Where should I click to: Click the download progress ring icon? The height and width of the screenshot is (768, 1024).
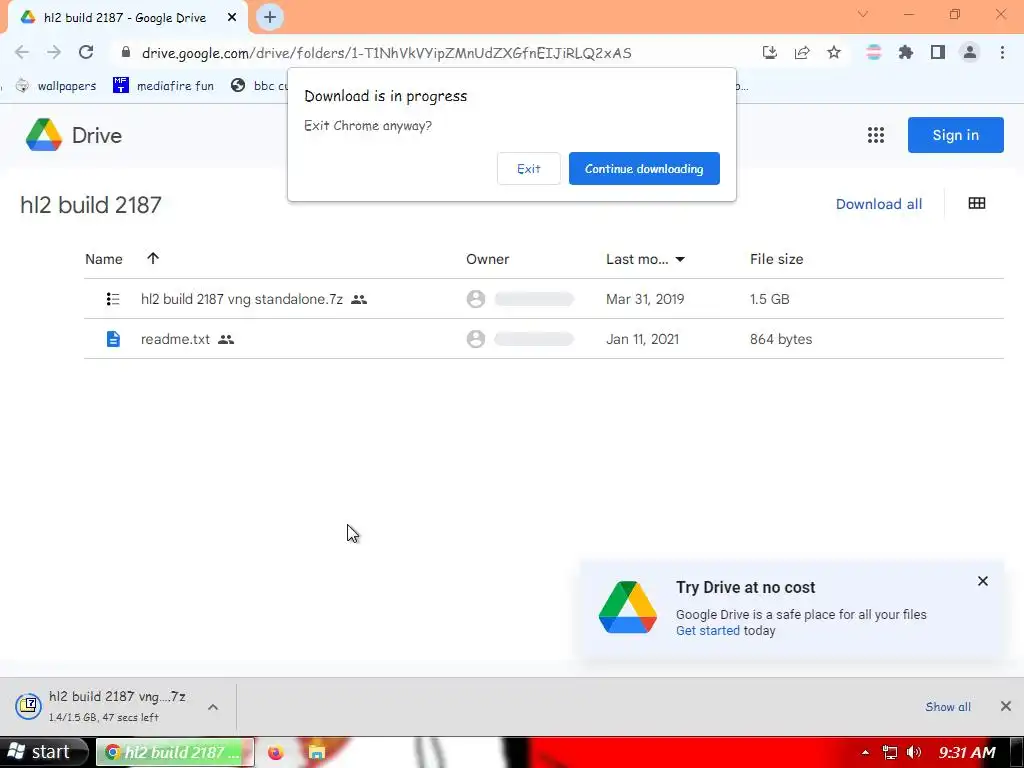pyautogui.click(x=28, y=706)
